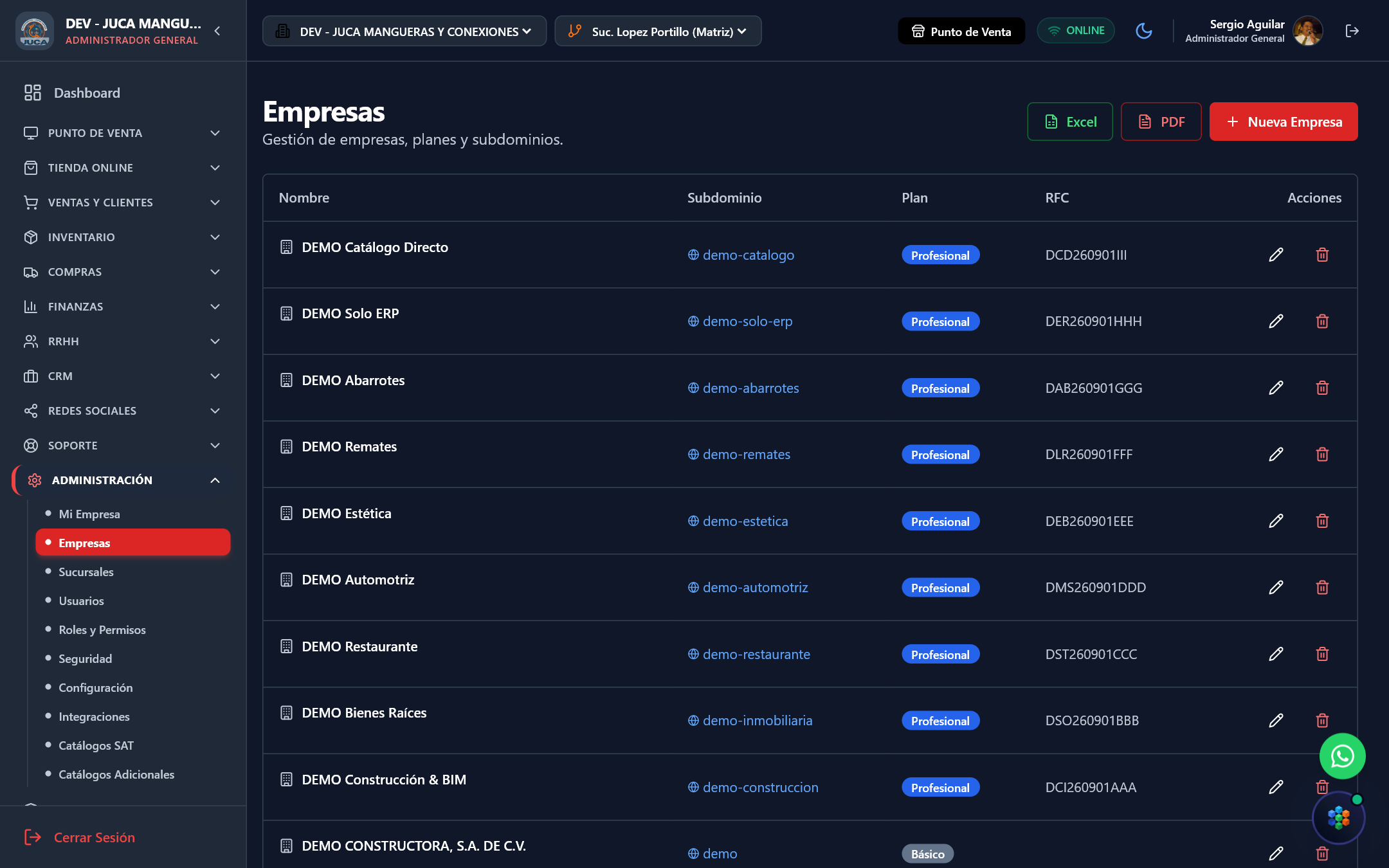This screenshot has height=868, width=1389.
Task: Go to Mi Empresa submenu item
Action: click(89, 514)
